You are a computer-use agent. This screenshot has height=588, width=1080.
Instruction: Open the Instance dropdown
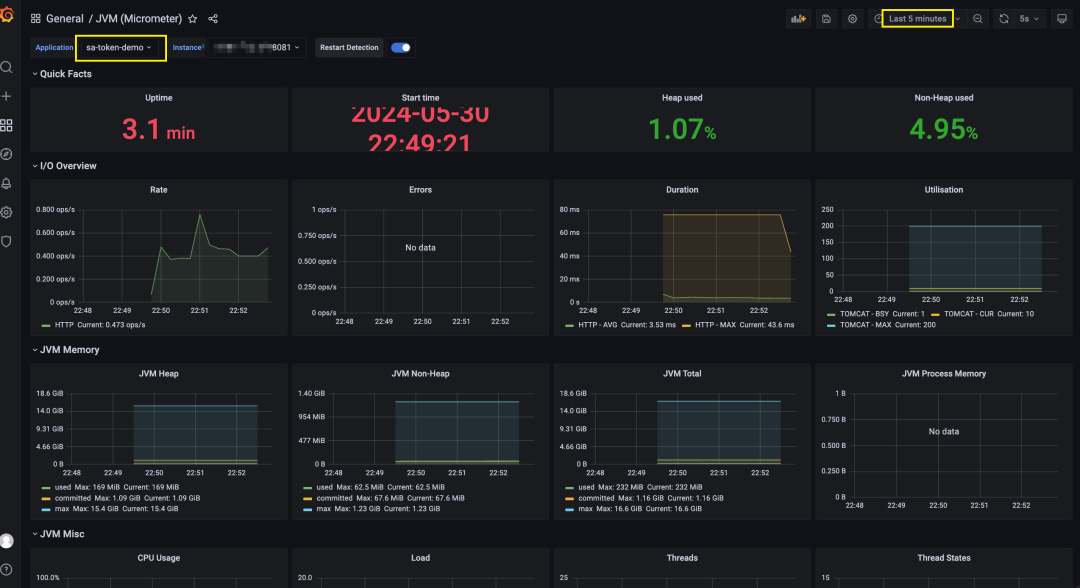click(x=257, y=48)
